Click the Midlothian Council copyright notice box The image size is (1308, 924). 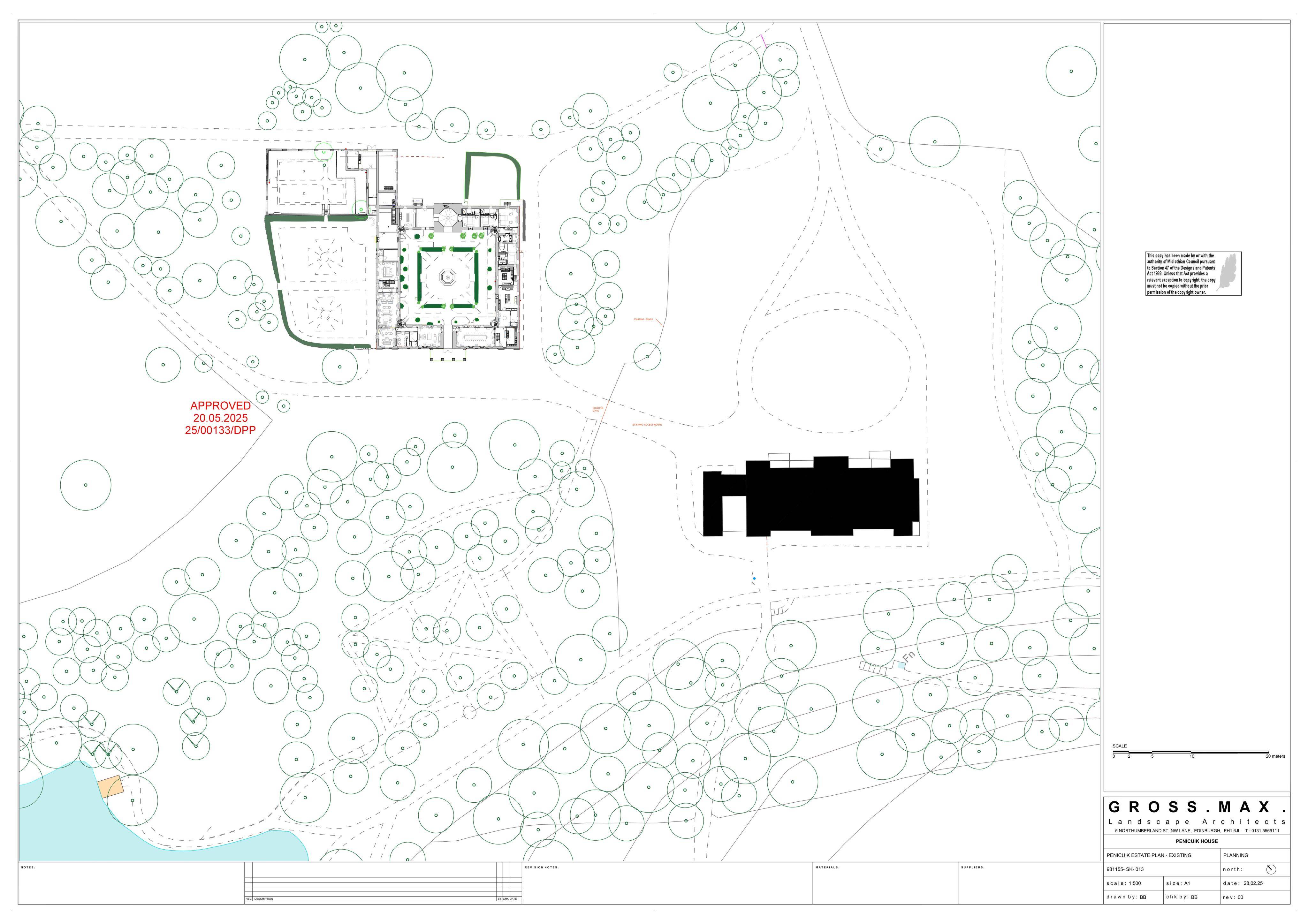point(1193,274)
